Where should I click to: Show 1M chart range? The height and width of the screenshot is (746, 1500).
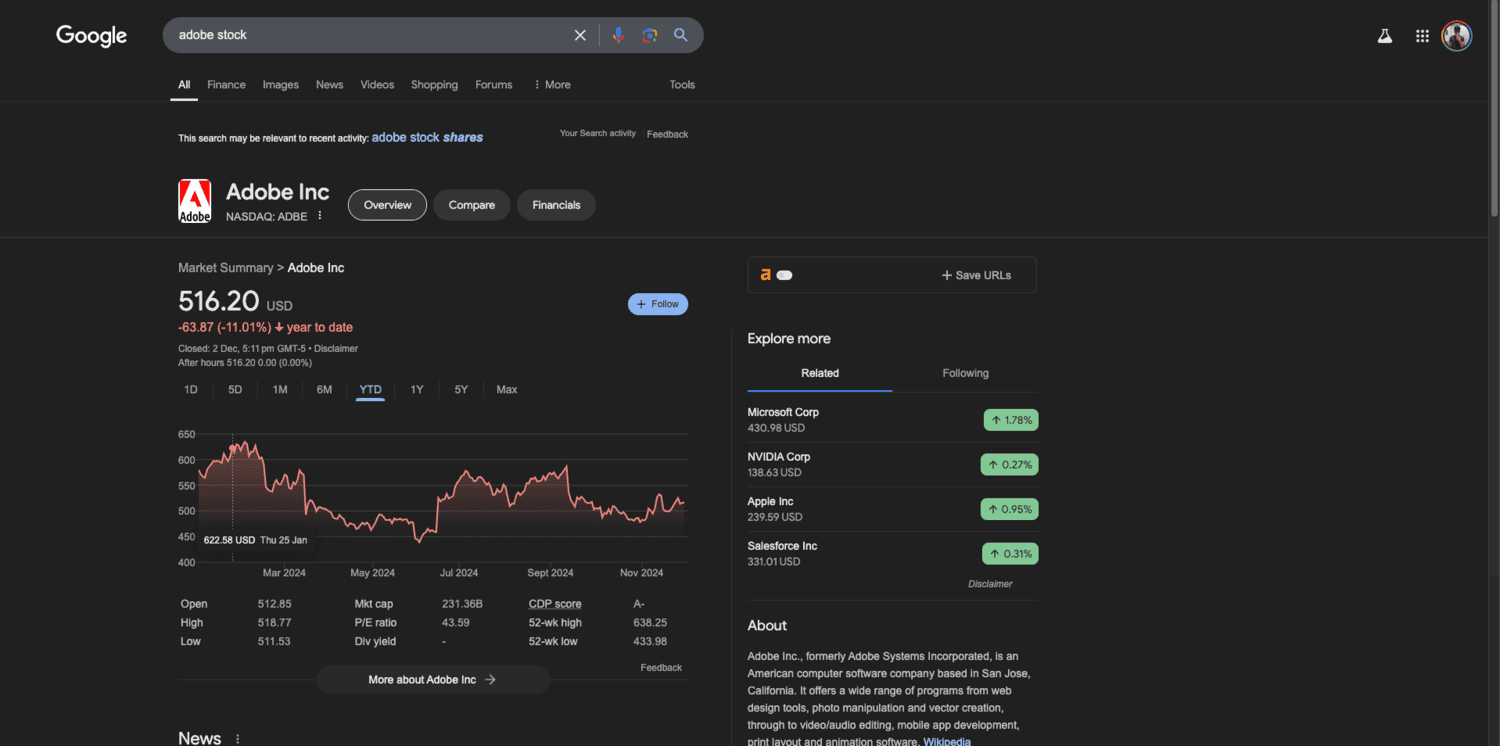pyautogui.click(x=280, y=390)
